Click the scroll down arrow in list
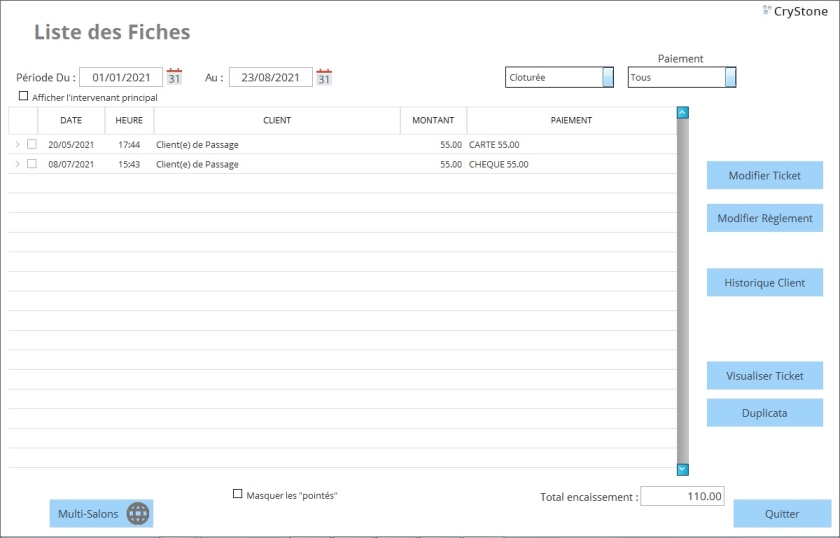Viewport: 840px width, 538px height. (x=683, y=468)
